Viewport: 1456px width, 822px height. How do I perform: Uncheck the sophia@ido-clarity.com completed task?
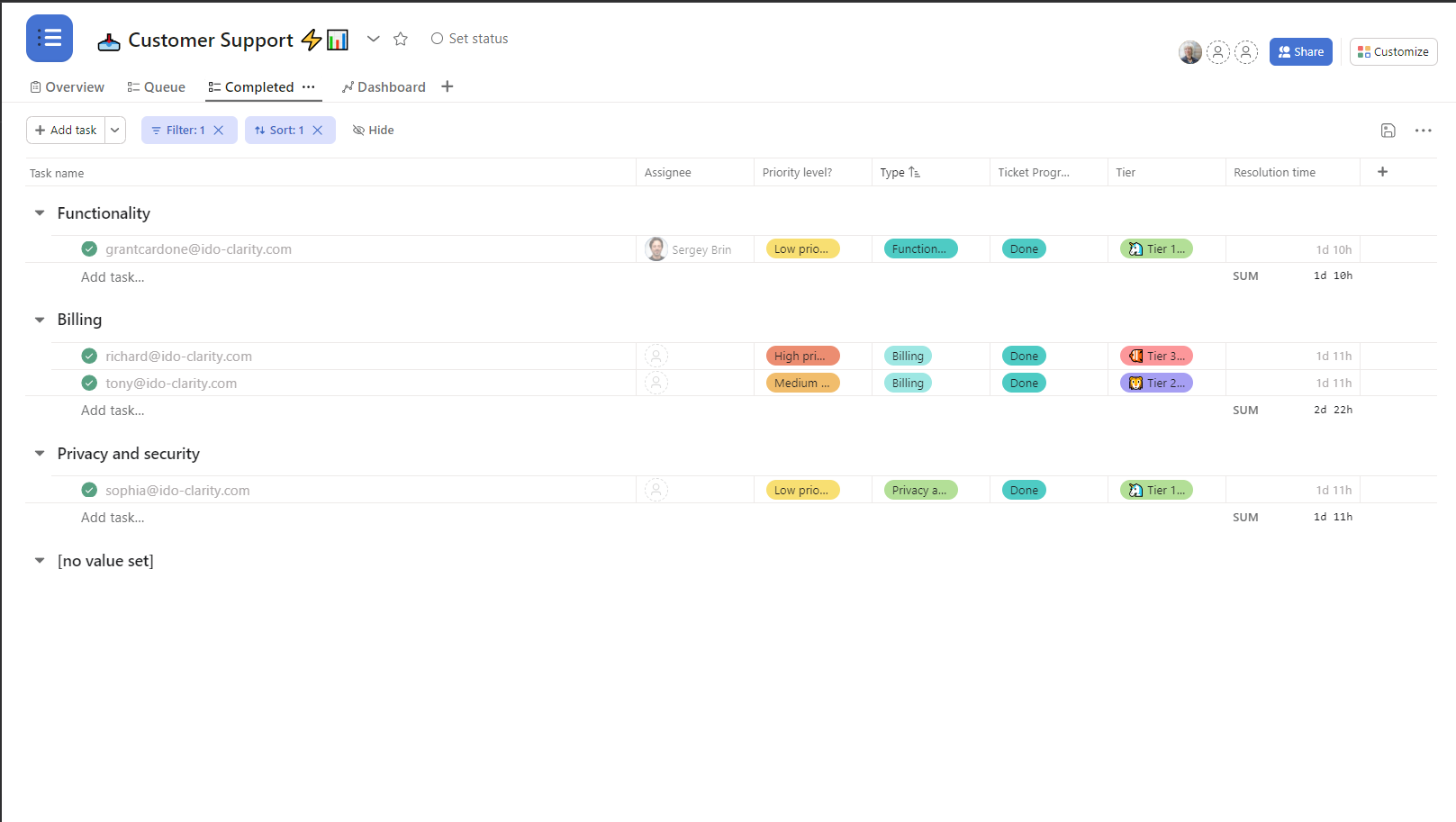click(x=88, y=489)
